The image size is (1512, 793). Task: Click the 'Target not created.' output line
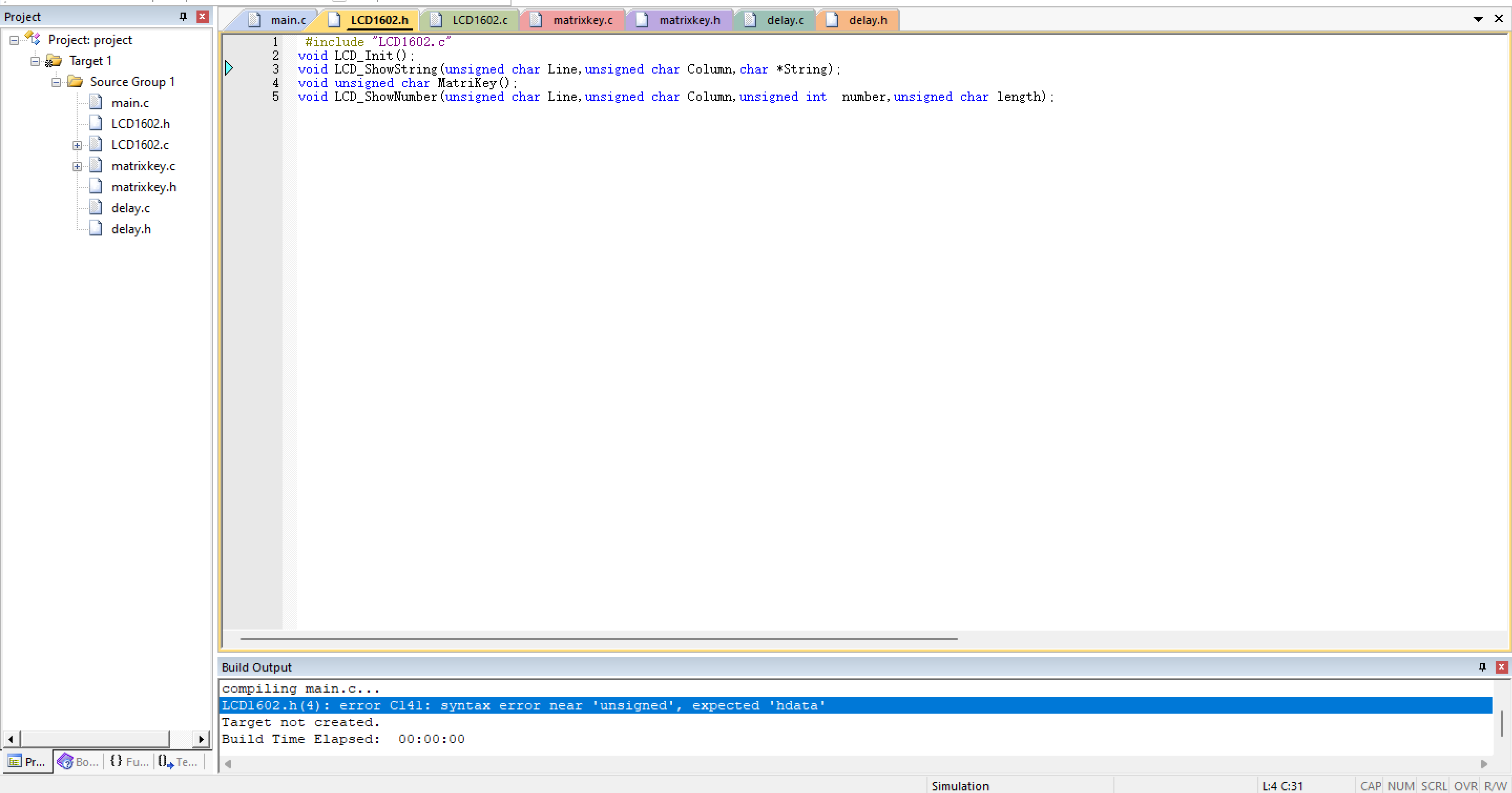pos(300,723)
